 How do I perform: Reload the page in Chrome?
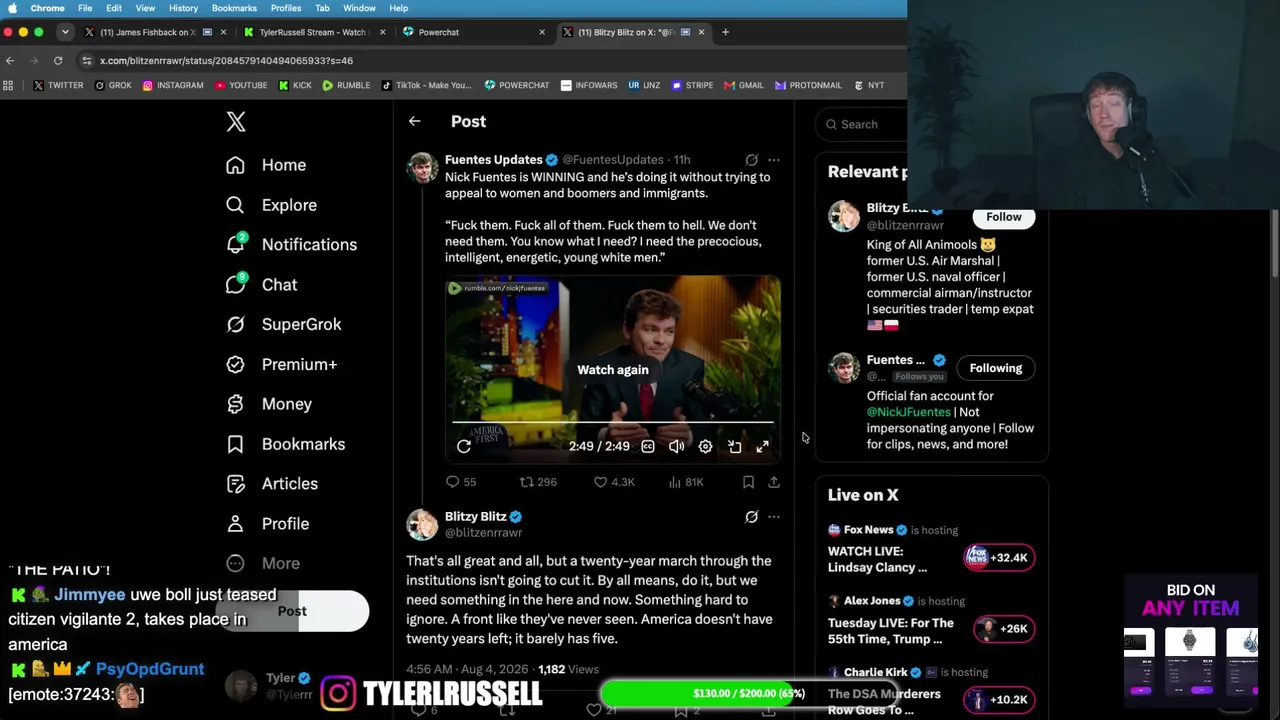(x=58, y=60)
